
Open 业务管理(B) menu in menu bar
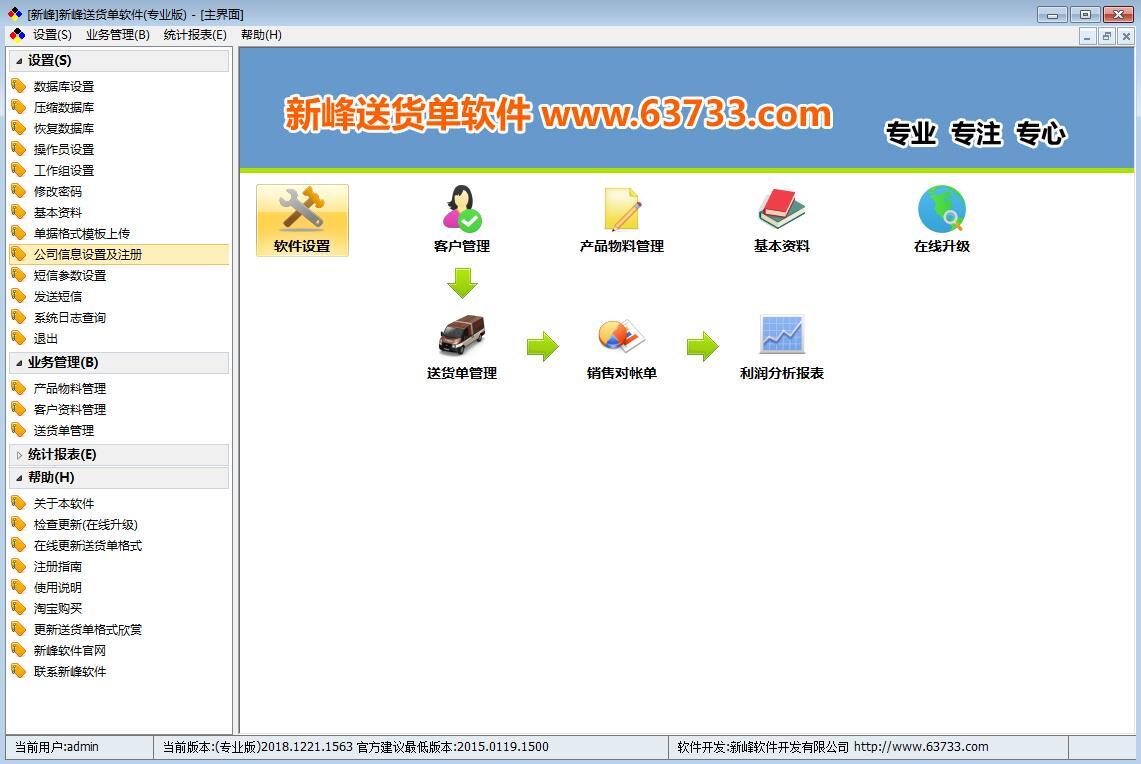pos(118,35)
